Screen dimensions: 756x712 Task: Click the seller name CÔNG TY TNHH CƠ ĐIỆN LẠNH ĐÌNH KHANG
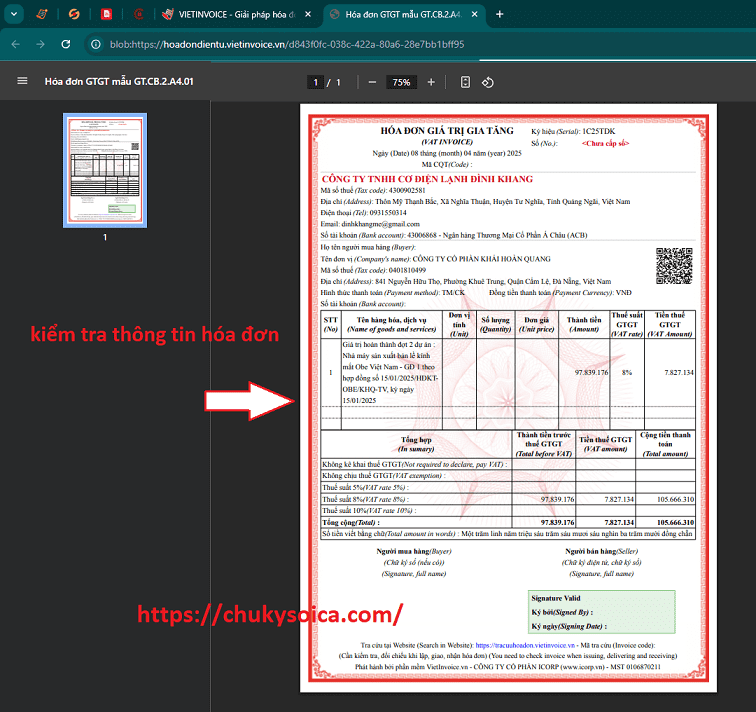click(427, 179)
